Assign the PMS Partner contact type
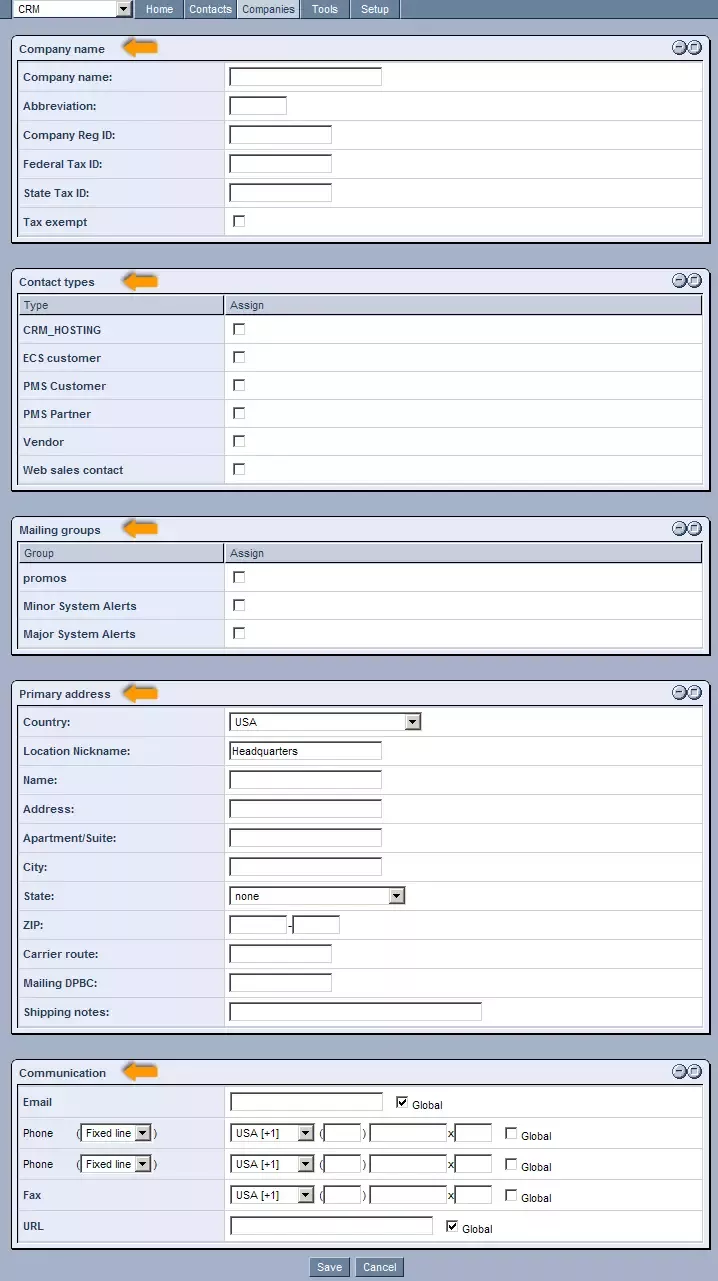718x1281 pixels. tap(239, 413)
